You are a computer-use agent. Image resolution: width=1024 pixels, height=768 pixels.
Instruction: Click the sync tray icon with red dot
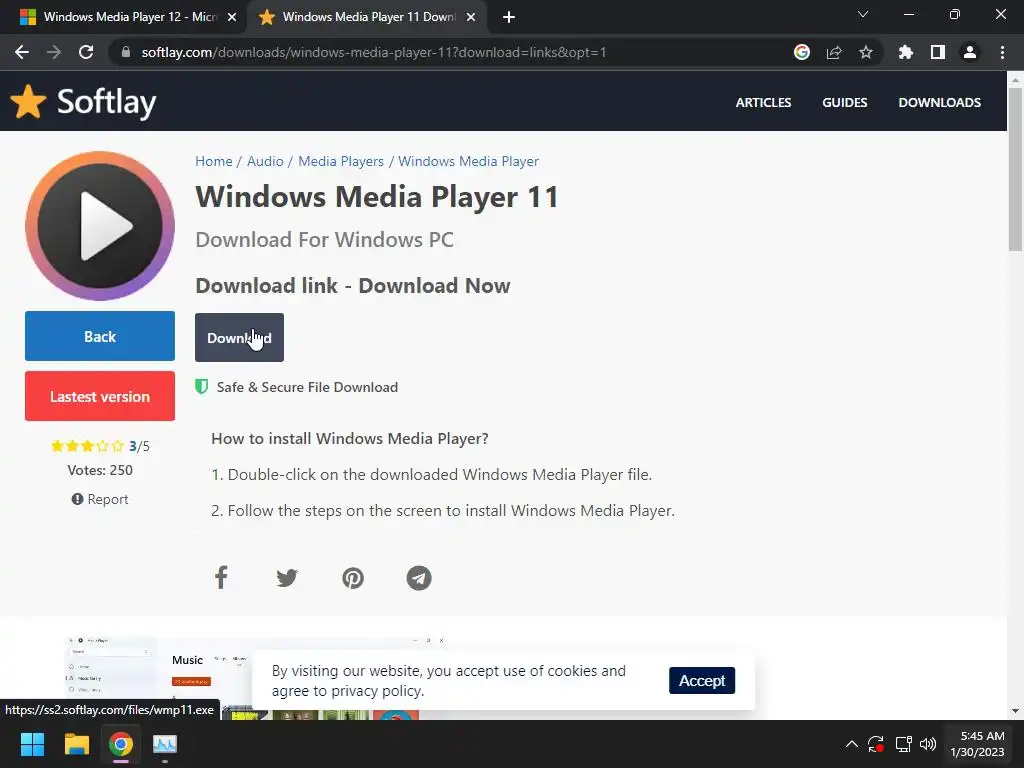click(875, 744)
